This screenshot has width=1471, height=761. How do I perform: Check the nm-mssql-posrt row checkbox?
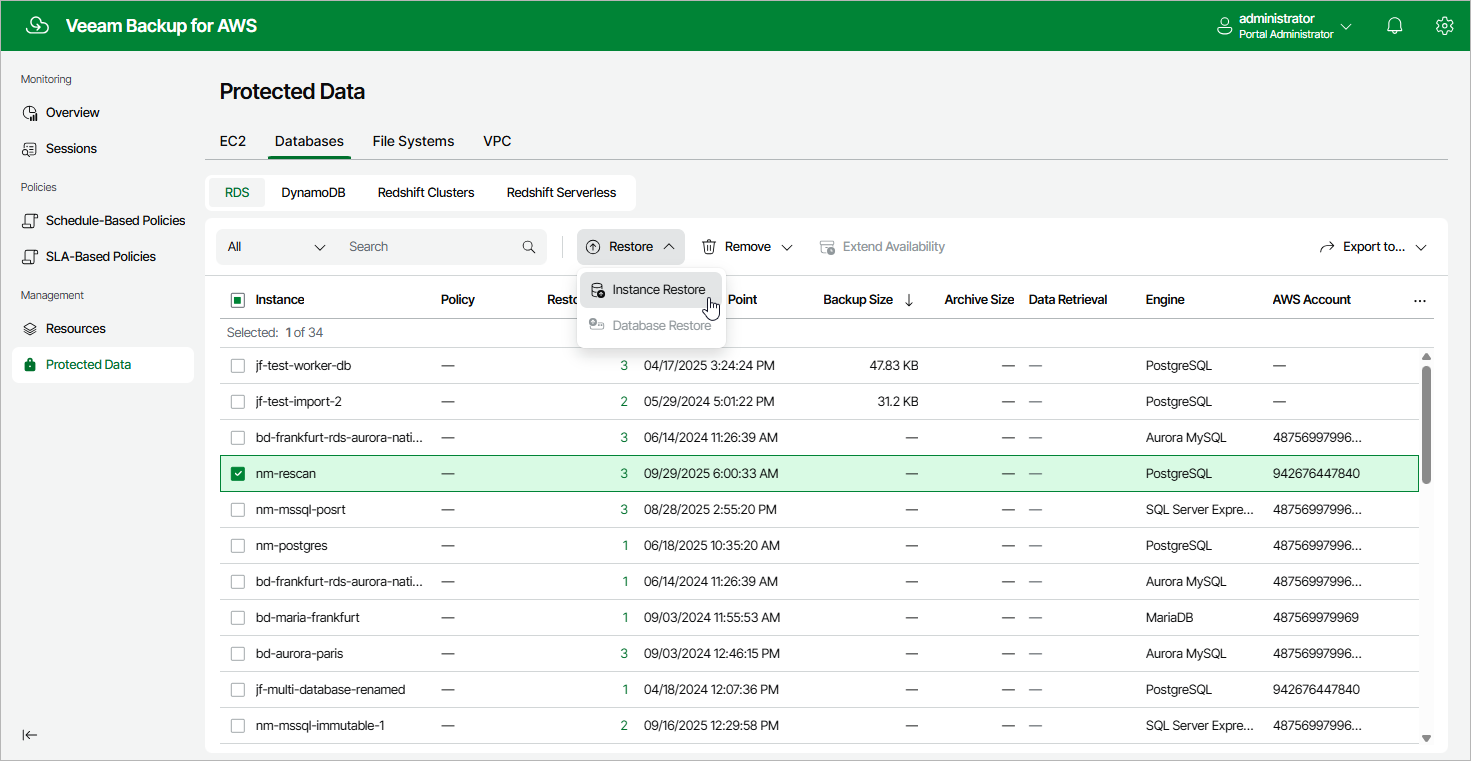(238, 510)
